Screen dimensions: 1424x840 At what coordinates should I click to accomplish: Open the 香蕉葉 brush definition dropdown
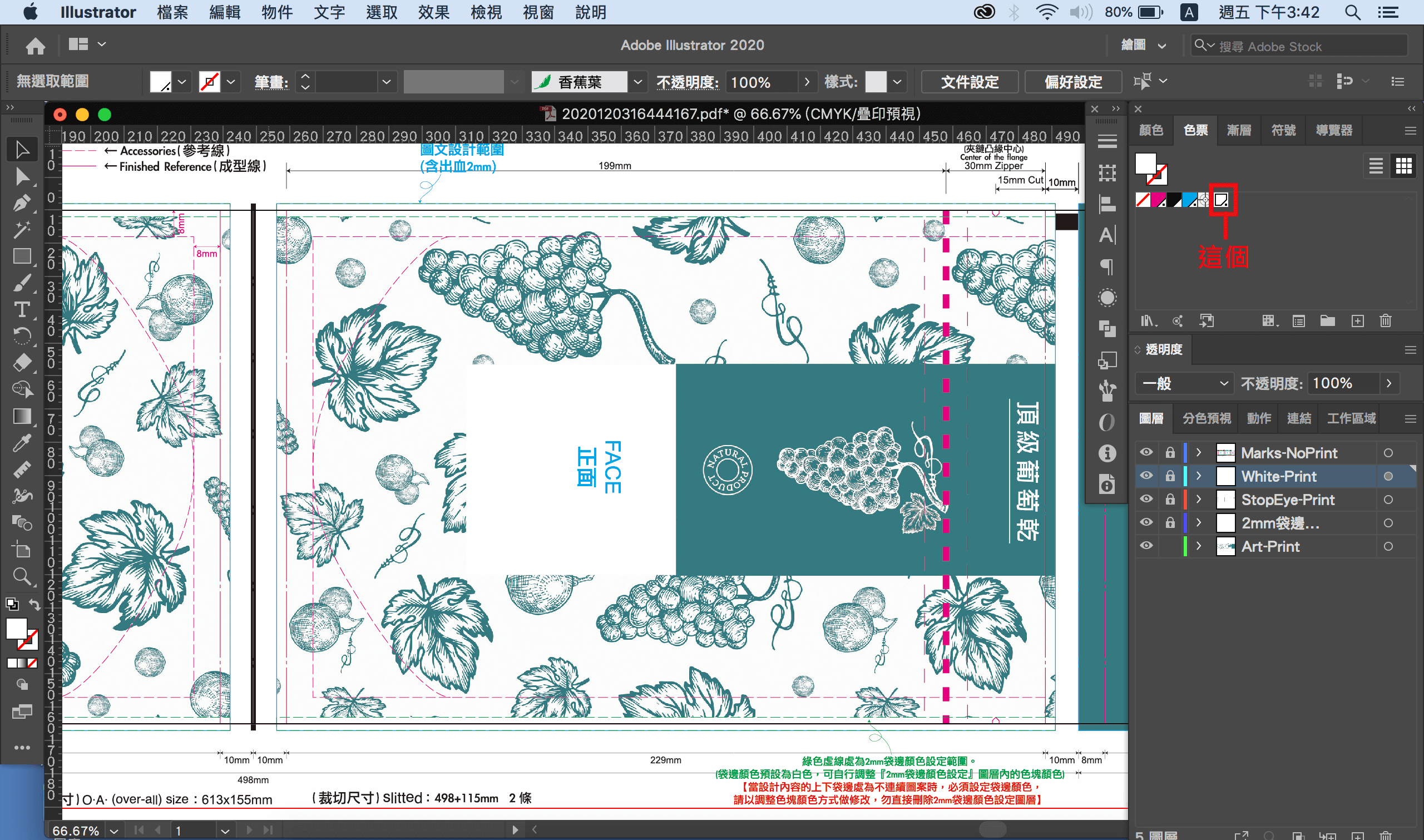click(x=638, y=82)
